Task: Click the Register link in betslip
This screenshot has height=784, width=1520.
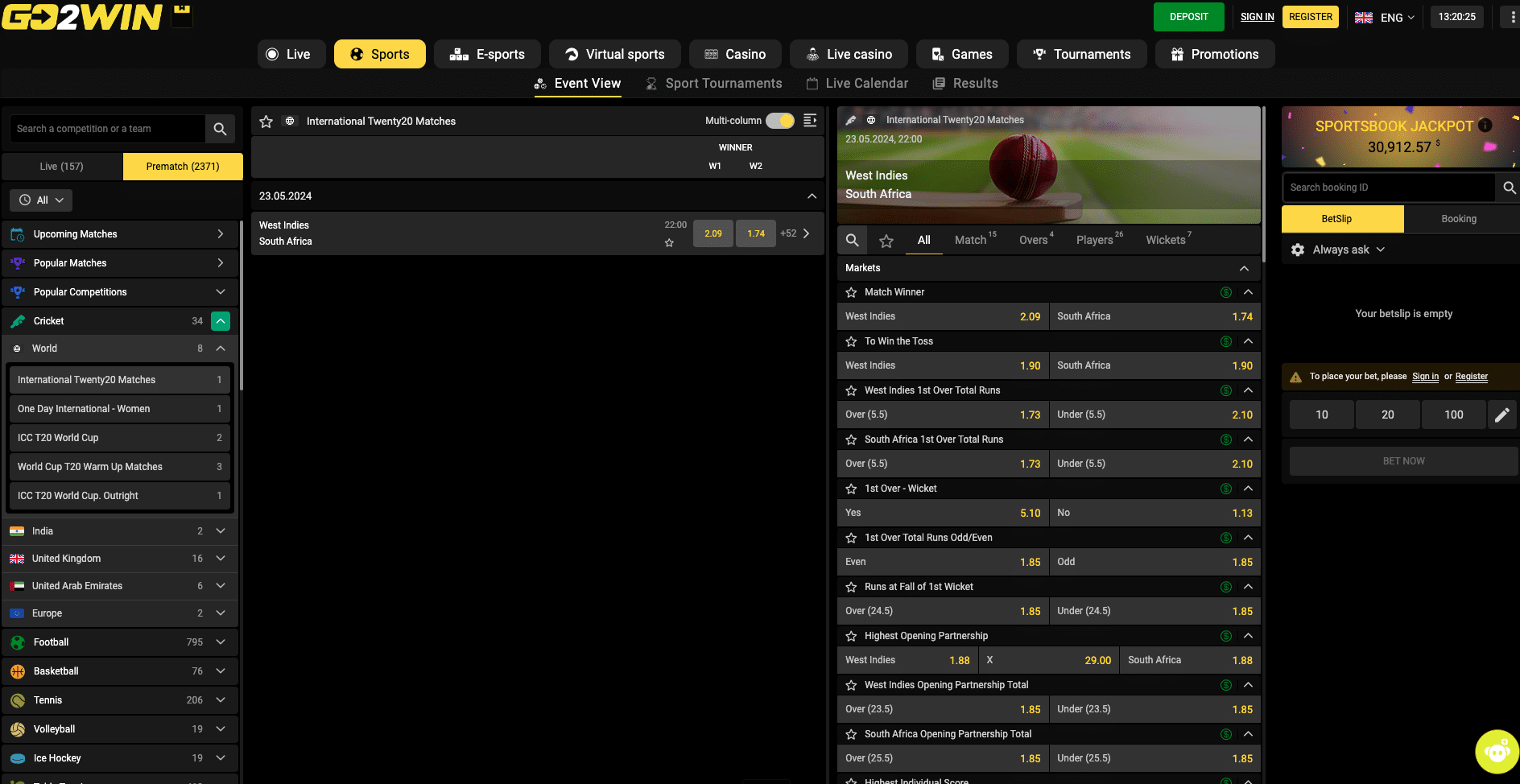Action: pos(1472,377)
